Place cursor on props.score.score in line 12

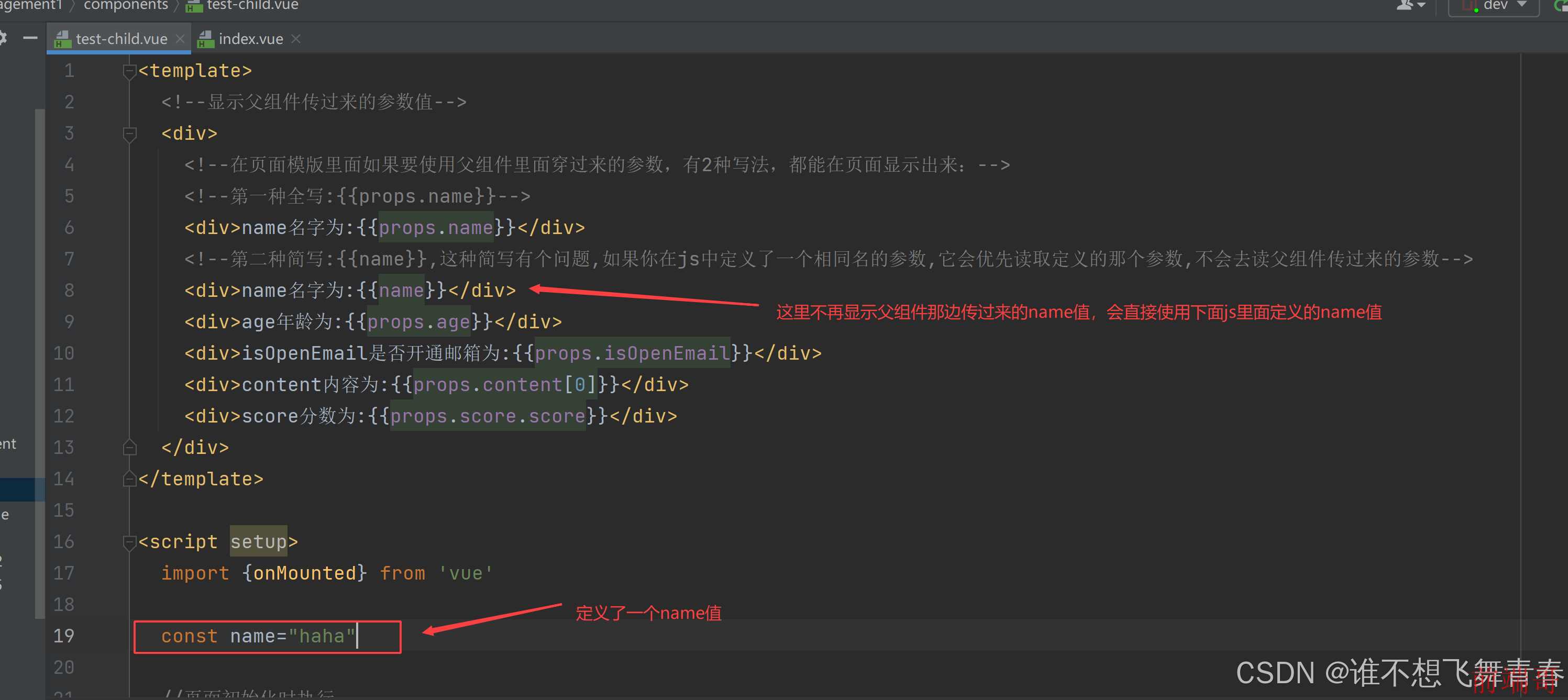[x=488, y=416]
